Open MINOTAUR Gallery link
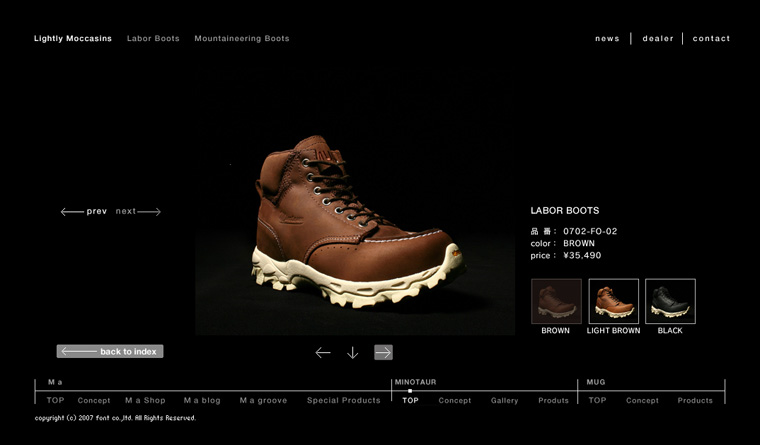Image resolution: width=760 pixels, height=445 pixels. [504, 400]
